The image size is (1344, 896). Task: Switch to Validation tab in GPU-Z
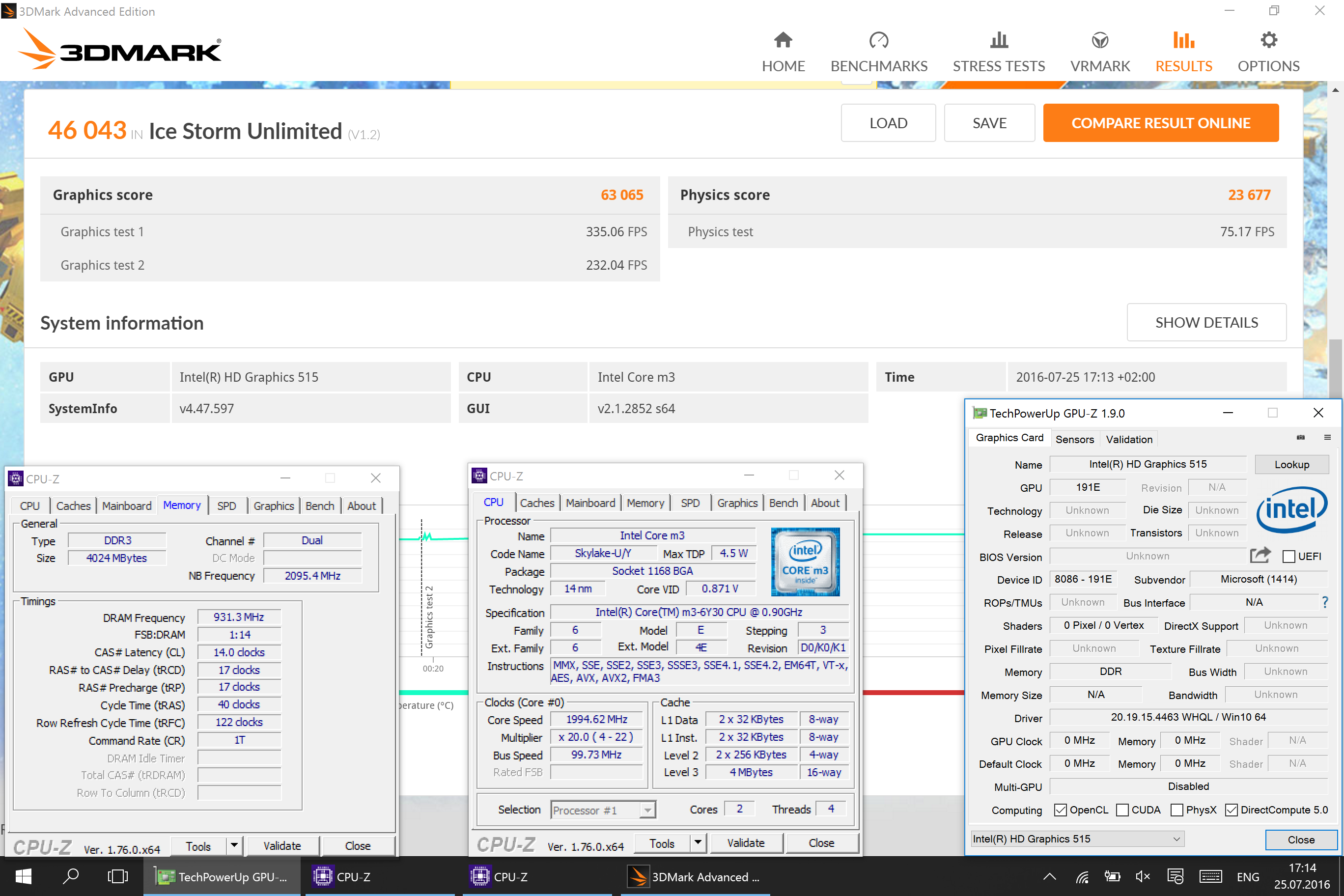1129,439
